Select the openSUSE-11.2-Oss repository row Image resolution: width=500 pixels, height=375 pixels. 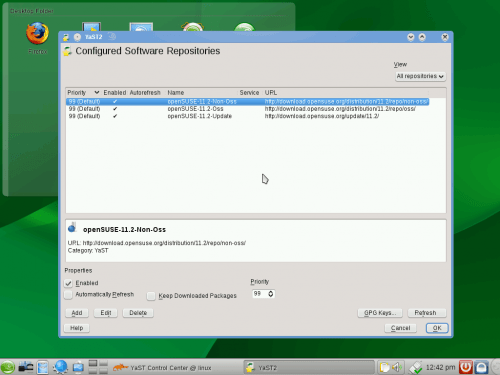(x=248, y=109)
